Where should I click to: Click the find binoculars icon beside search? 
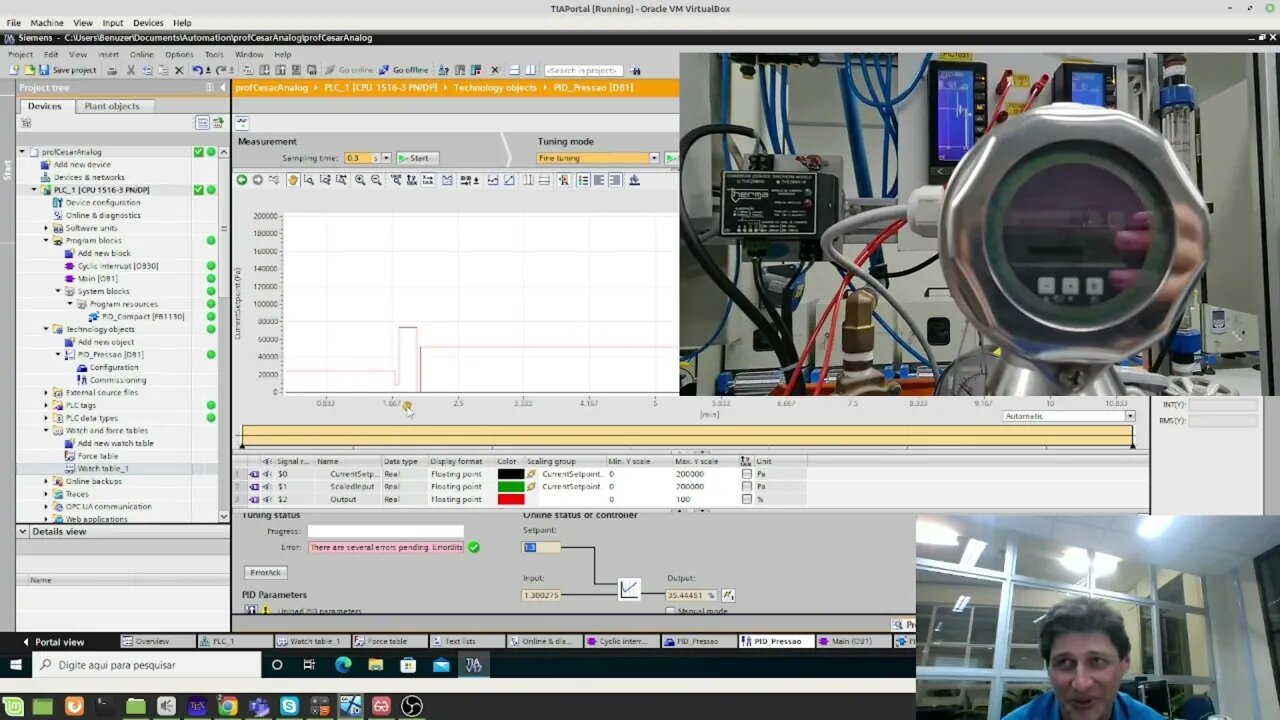636,70
